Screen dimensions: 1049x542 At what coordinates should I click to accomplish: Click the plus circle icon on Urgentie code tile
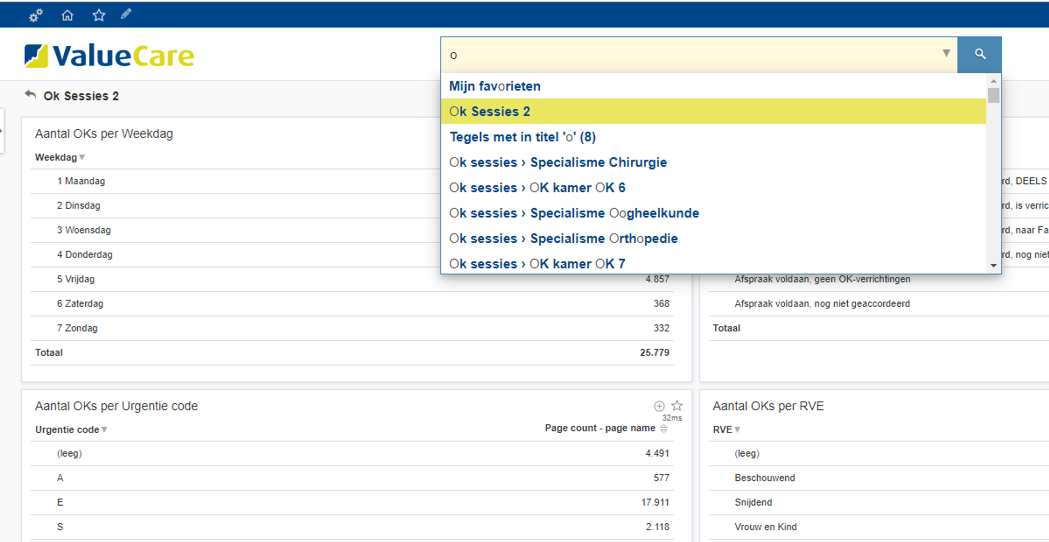(x=659, y=406)
